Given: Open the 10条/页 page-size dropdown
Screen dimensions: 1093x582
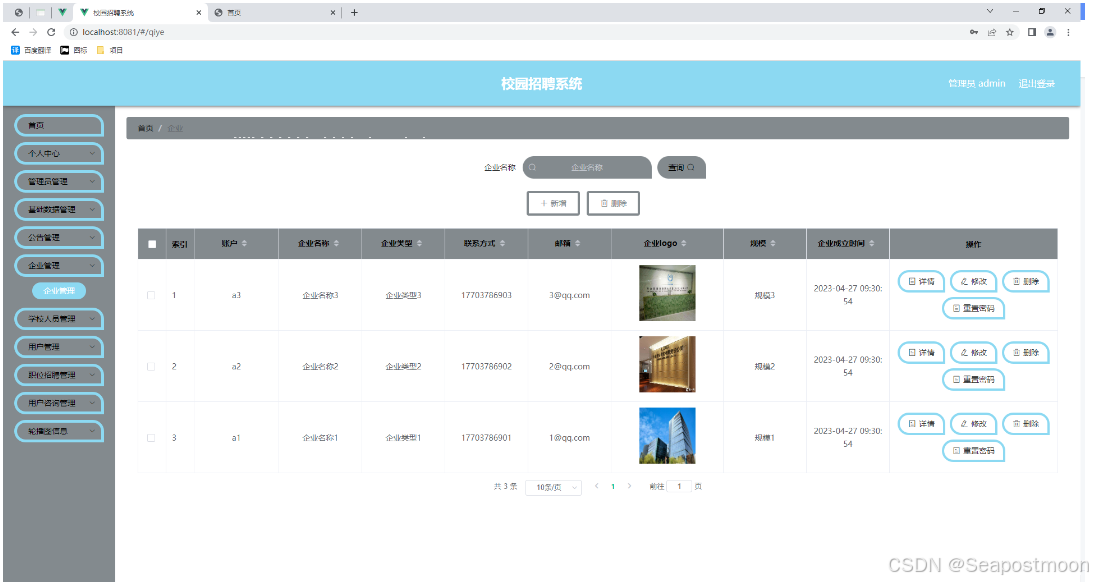Looking at the screenshot, I should point(553,487).
